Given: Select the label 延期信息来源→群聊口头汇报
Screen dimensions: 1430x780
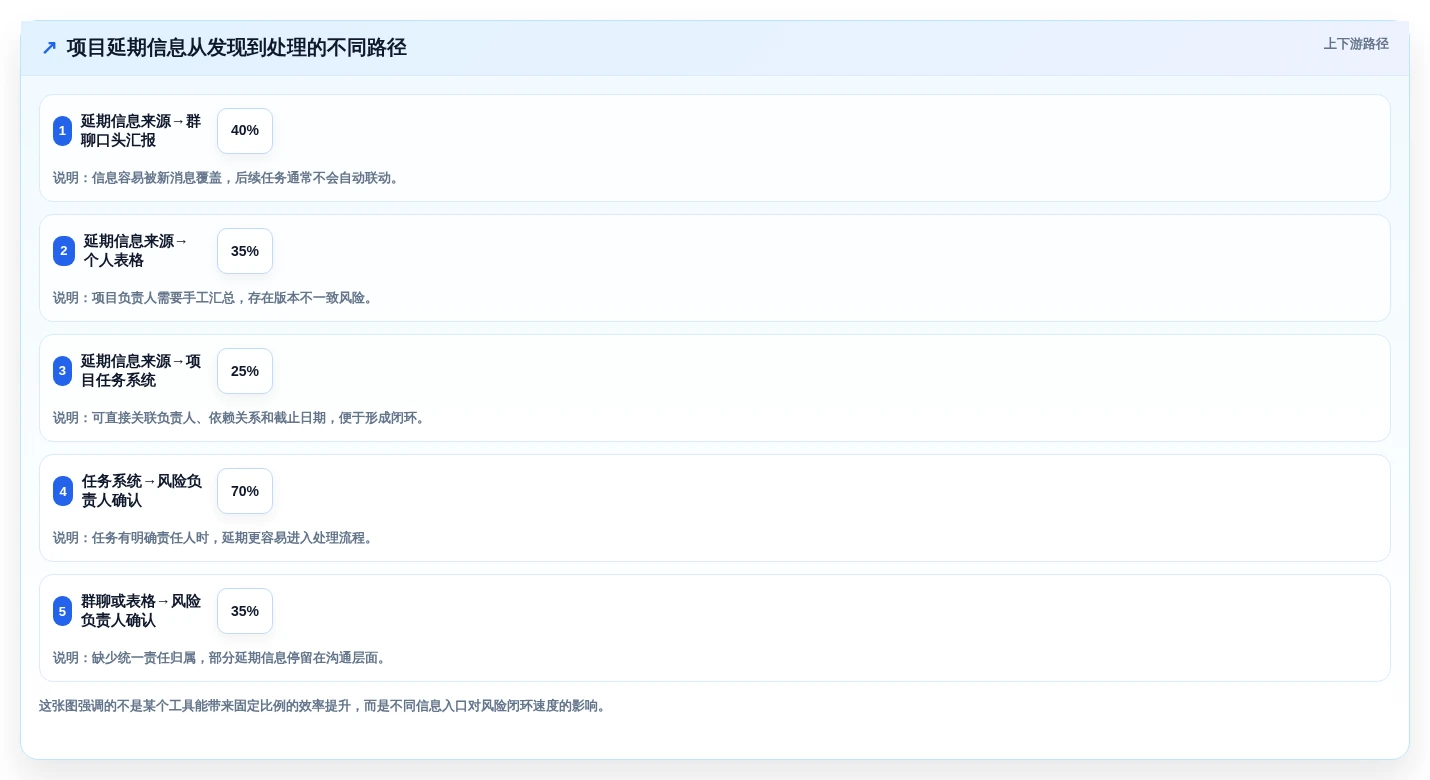Looking at the screenshot, I should (x=141, y=131).
